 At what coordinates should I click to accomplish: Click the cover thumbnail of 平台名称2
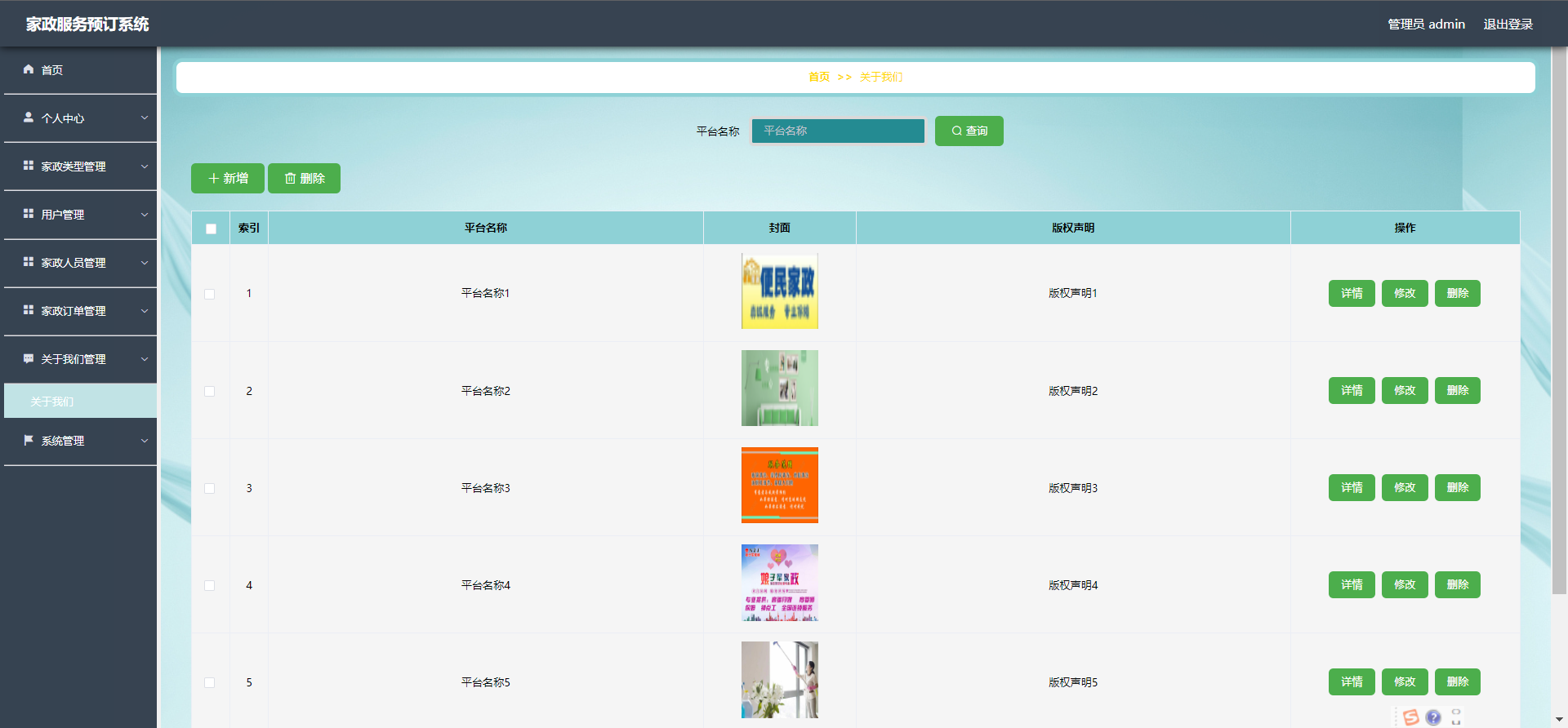[780, 388]
